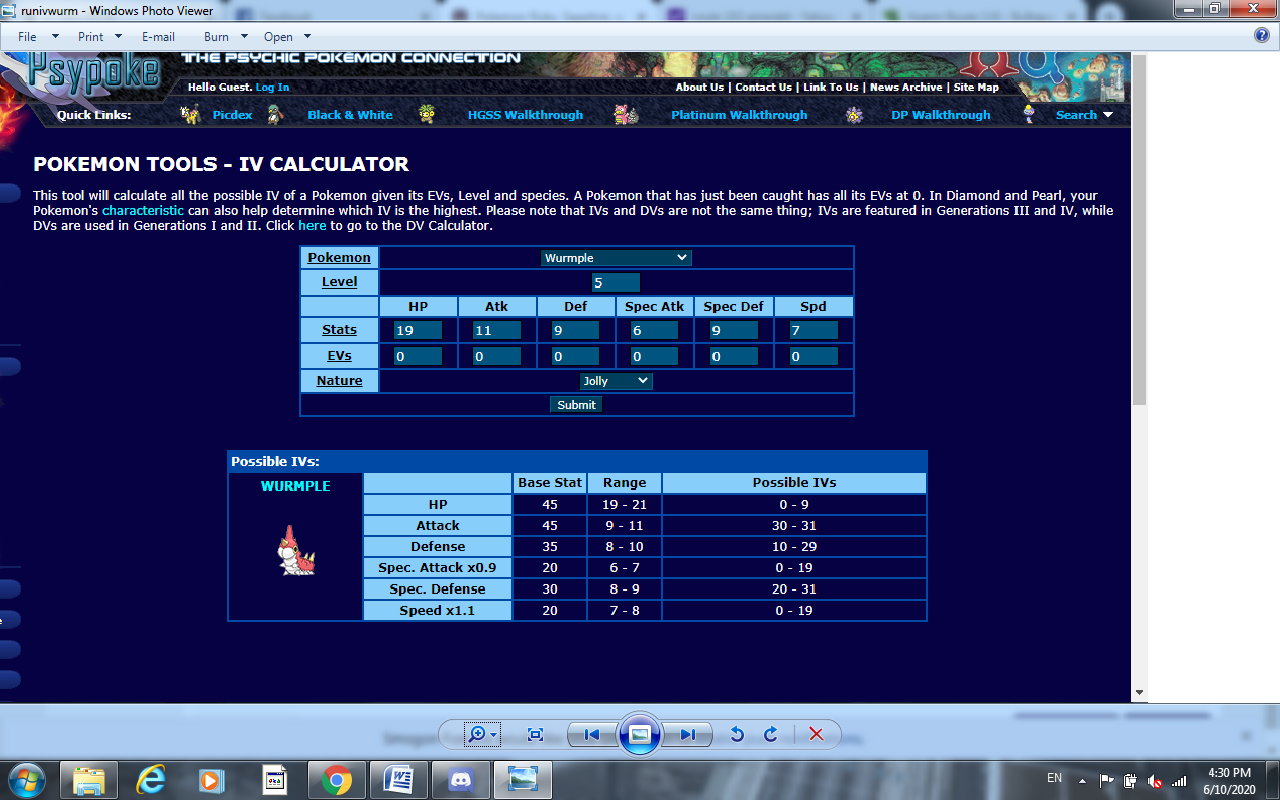This screenshot has width=1280, height=800.
Task: Start the slide show
Action: [x=640, y=735]
